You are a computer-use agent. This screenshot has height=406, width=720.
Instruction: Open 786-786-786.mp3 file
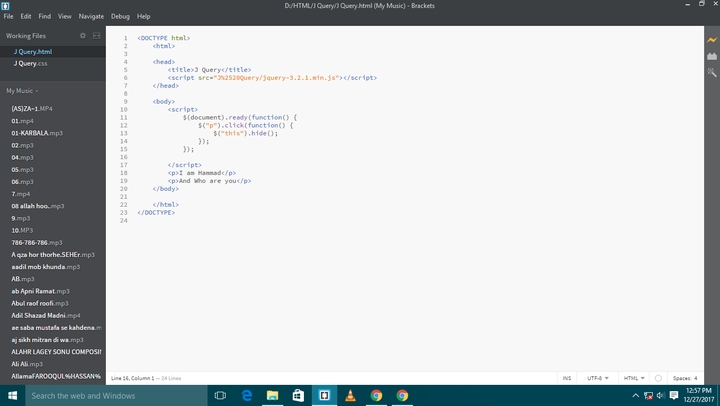(x=37, y=242)
